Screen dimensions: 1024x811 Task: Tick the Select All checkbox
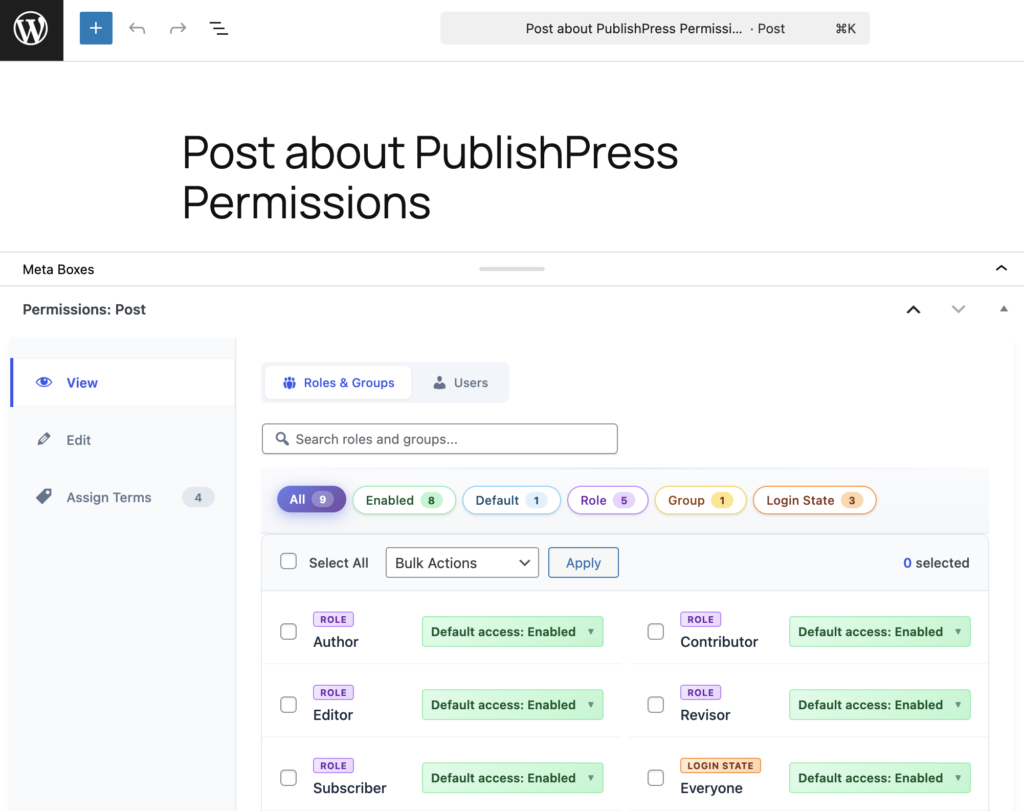[289, 562]
